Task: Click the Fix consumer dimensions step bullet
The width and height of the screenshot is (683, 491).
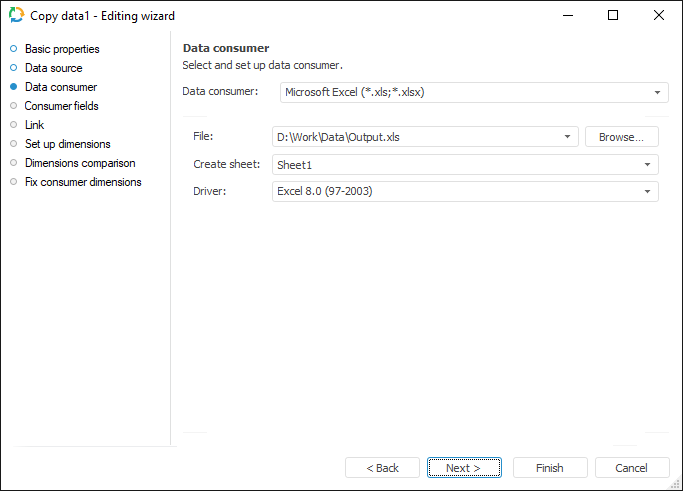Action: tap(14, 182)
